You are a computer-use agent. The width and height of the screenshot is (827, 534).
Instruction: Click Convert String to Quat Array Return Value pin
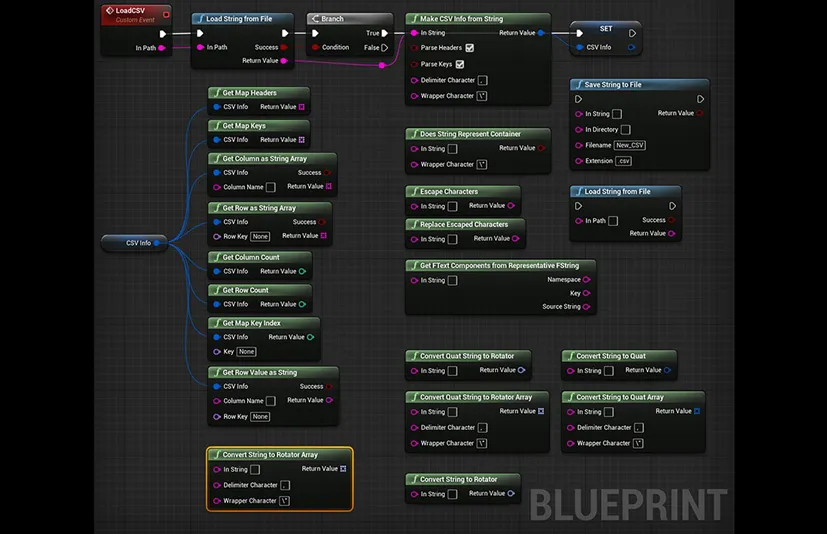coord(697,411)
